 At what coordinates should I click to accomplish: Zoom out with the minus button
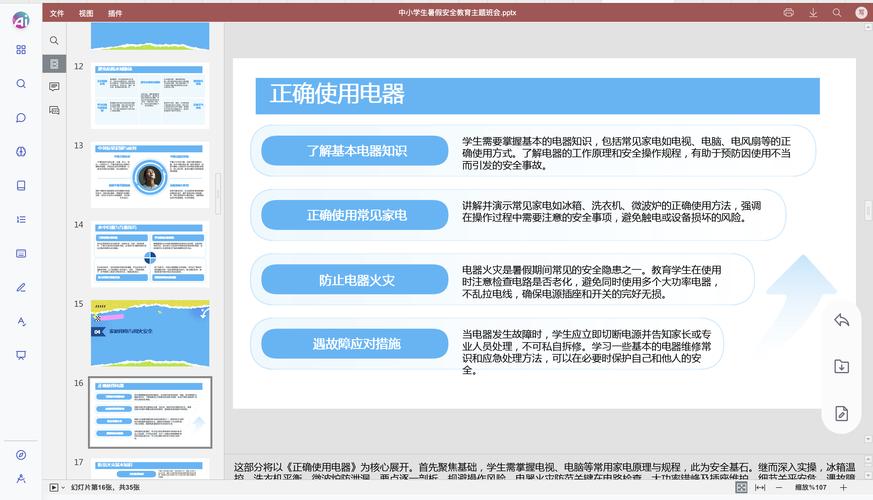pos(779,487)
